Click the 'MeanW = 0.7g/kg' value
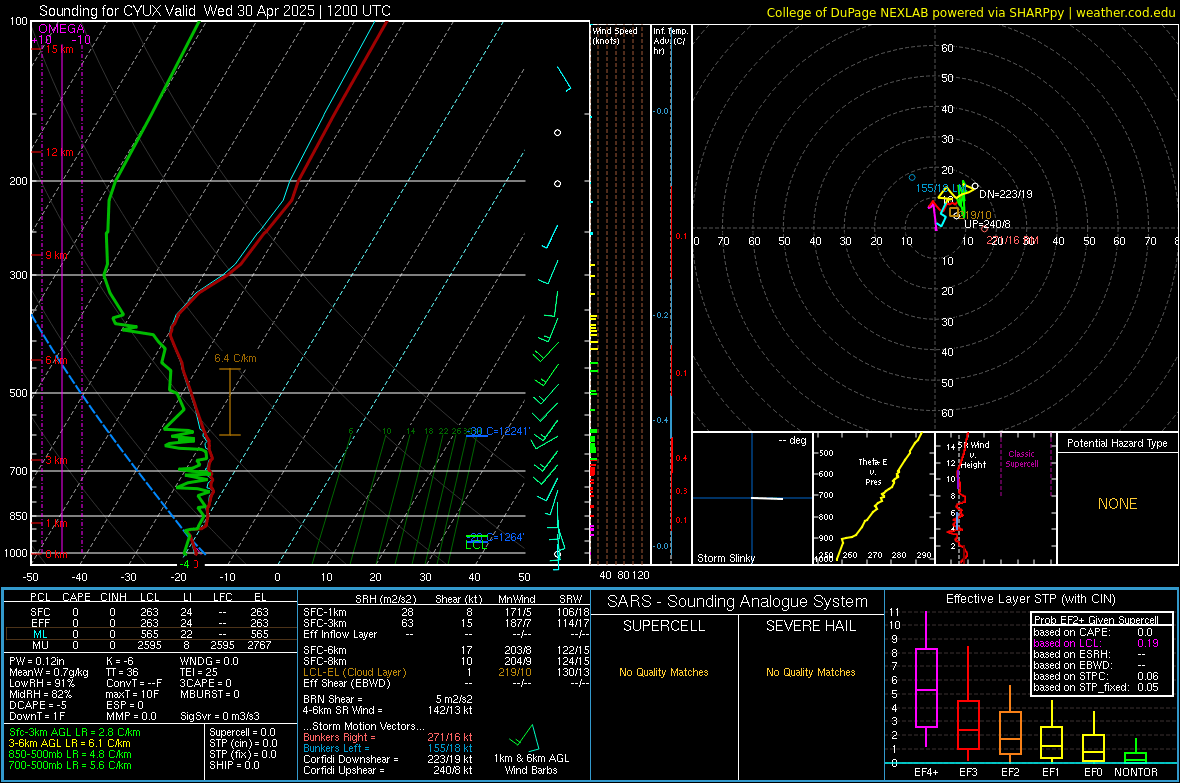Screen dimensions: 1180x783 pyautogui.click(x=49, y=672)
